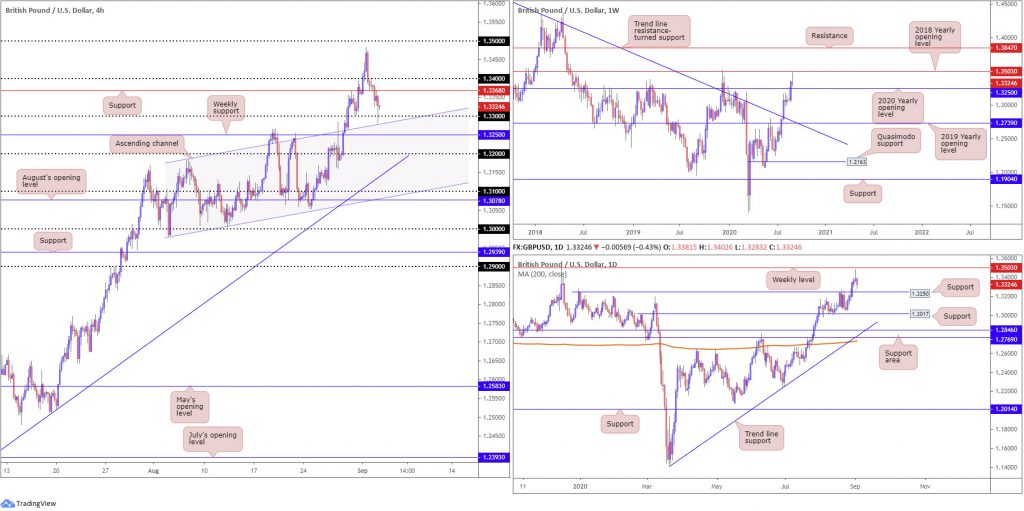
Task: Select the 2018 Yearly opening level callout
Action: [x=936, y=39]
